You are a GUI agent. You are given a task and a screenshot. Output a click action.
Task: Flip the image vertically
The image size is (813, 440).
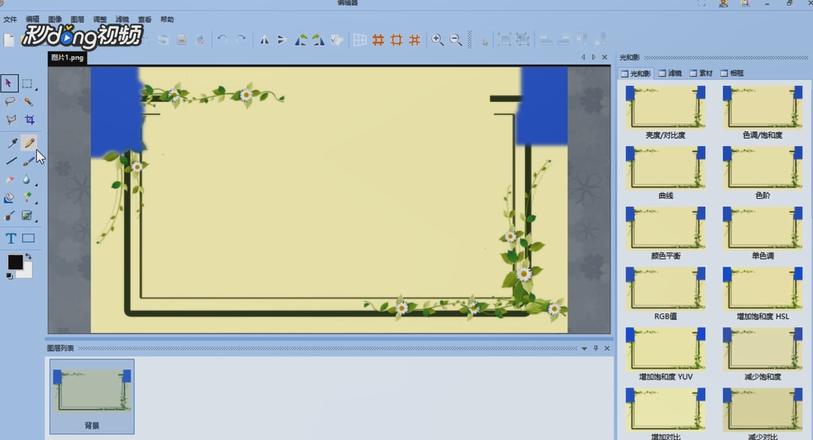click(282, 40)
